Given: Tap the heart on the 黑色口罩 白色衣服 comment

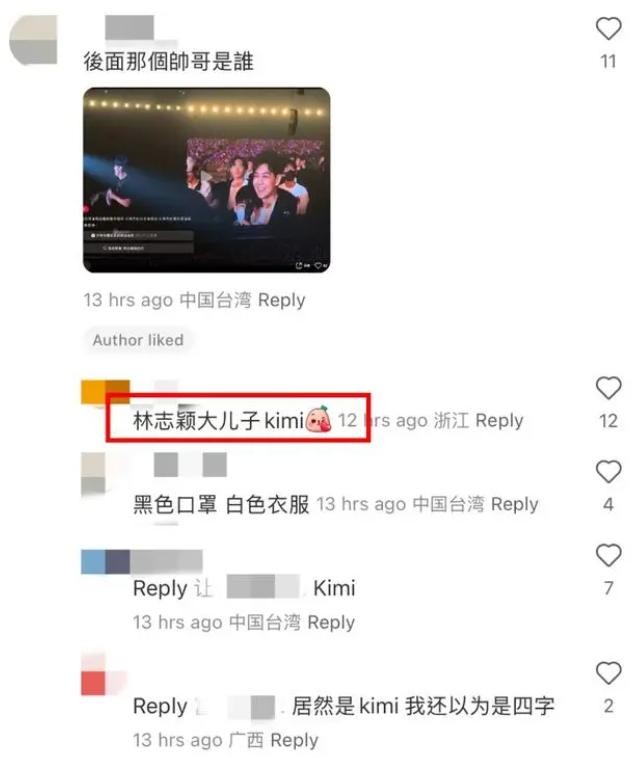Looking at the screenshot, I should 608,472.
